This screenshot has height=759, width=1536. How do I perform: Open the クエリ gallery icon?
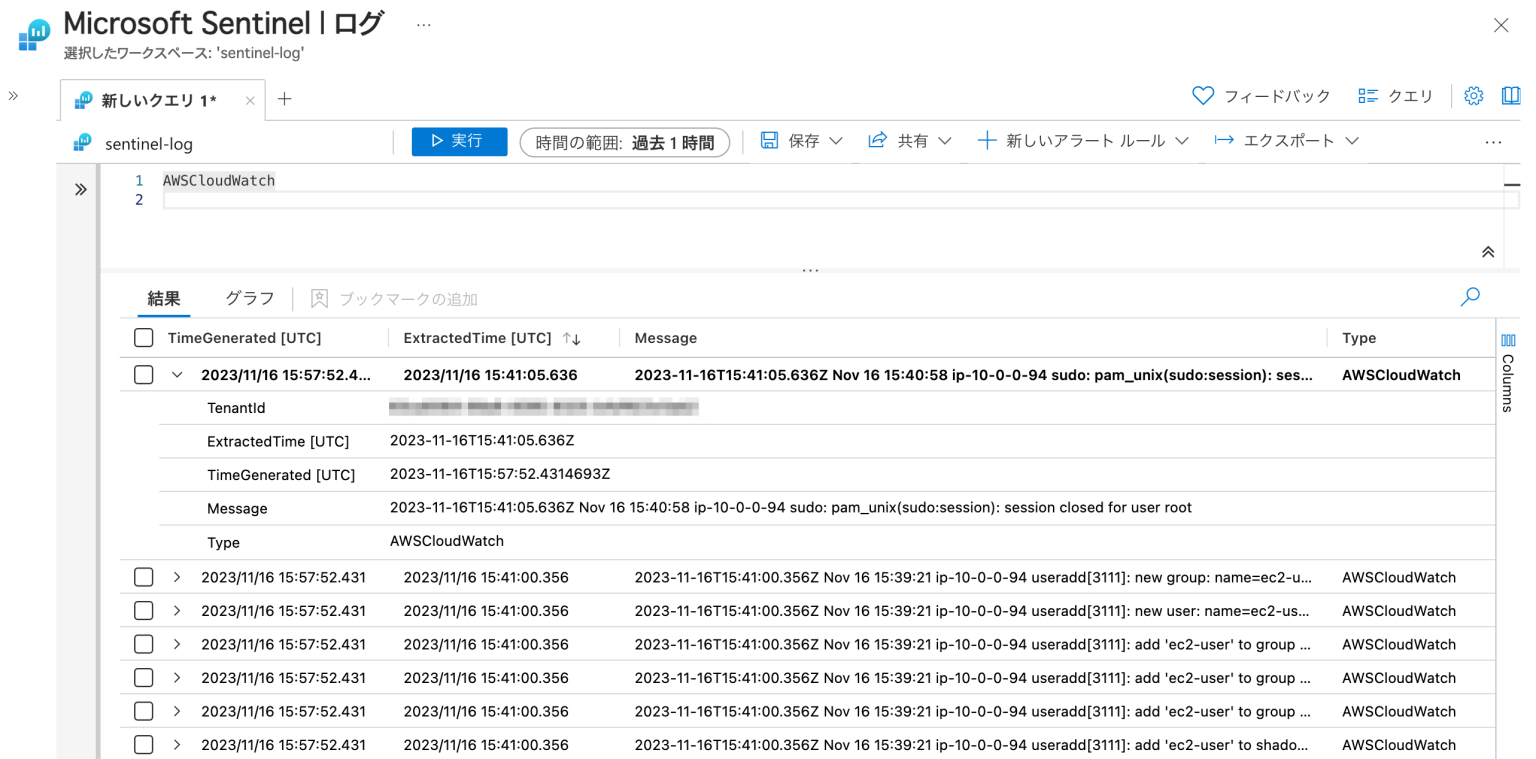1367,95
